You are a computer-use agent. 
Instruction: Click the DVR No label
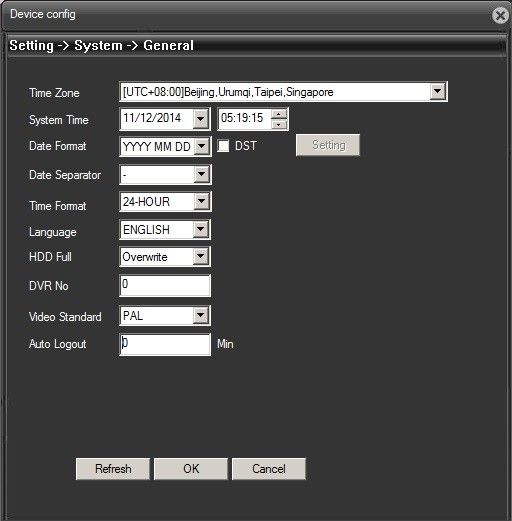49,286
